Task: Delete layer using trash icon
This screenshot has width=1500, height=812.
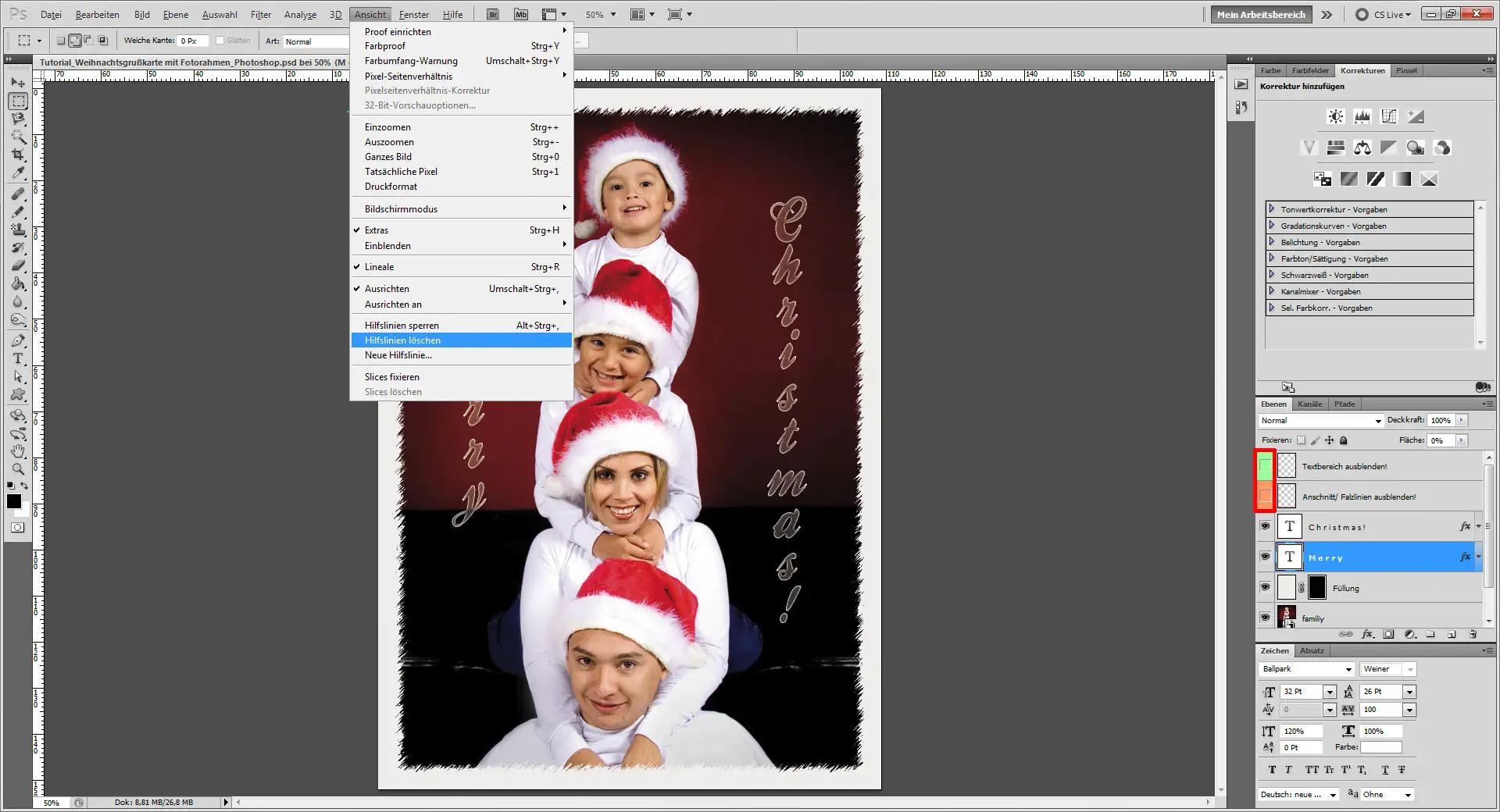Action: click(x=1473, y=634)
